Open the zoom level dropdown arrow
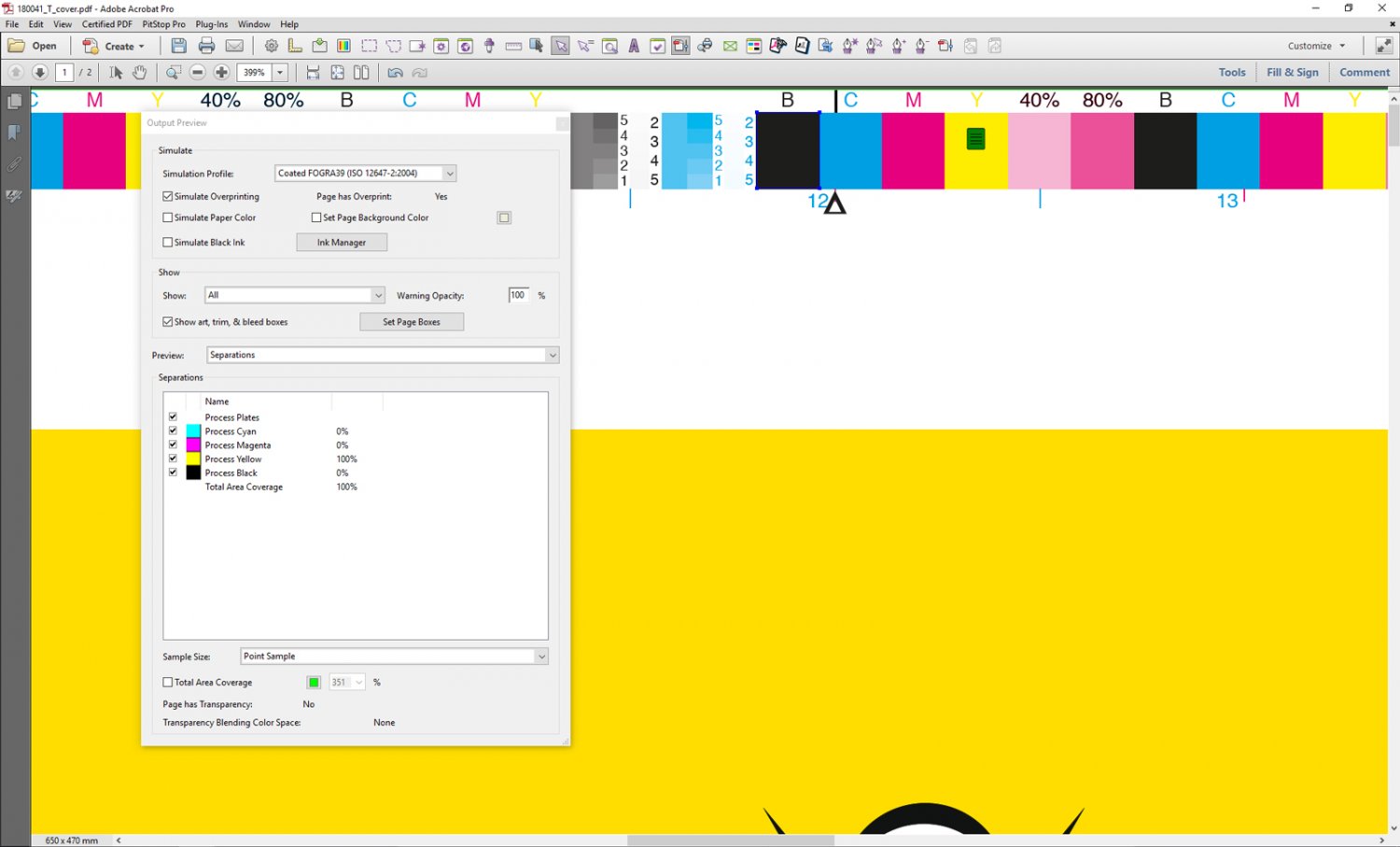Viewport: 1400px width, 847px height. pyautogui.click(x=280, y=72)
